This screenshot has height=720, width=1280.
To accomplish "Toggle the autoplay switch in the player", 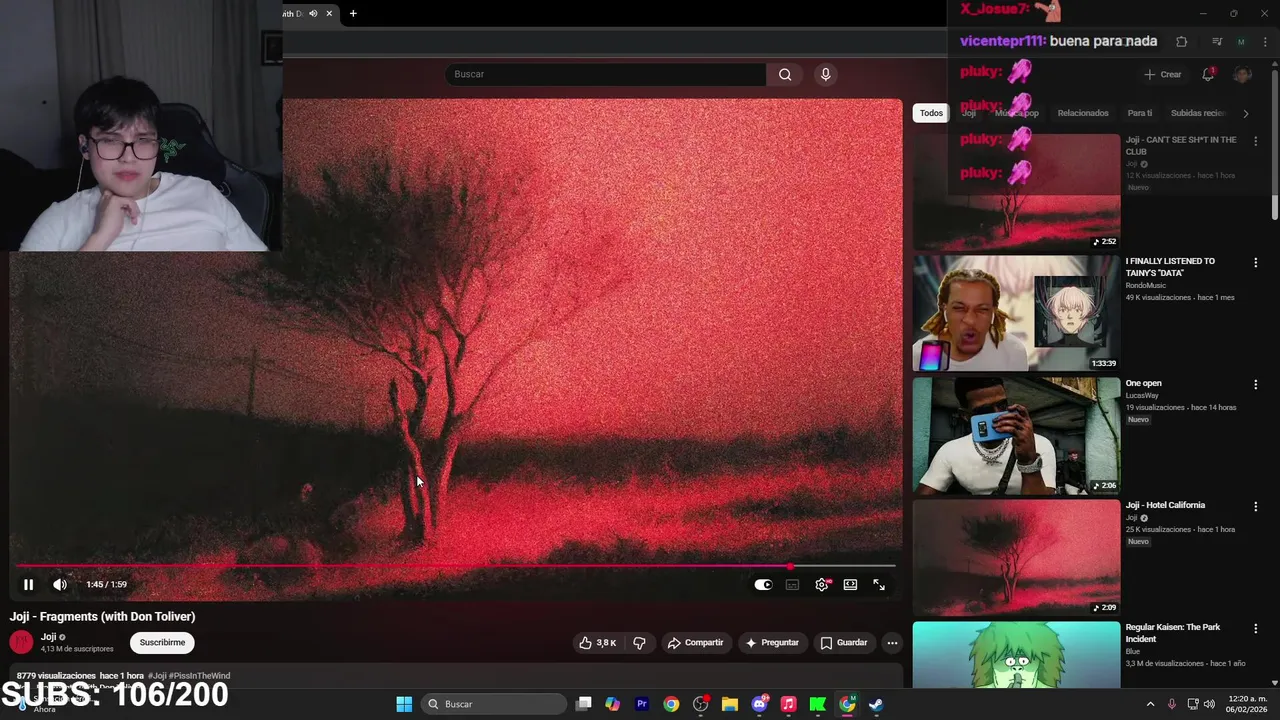I will (763, 585).
